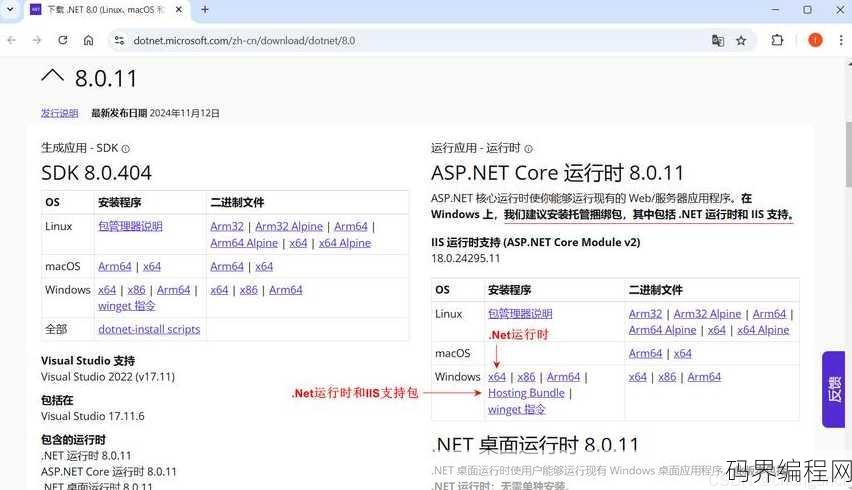Select the 'Visual Studio 2022 (v17.11)' text
Viewport: 852px width, 490px height.
coord(108,376)
